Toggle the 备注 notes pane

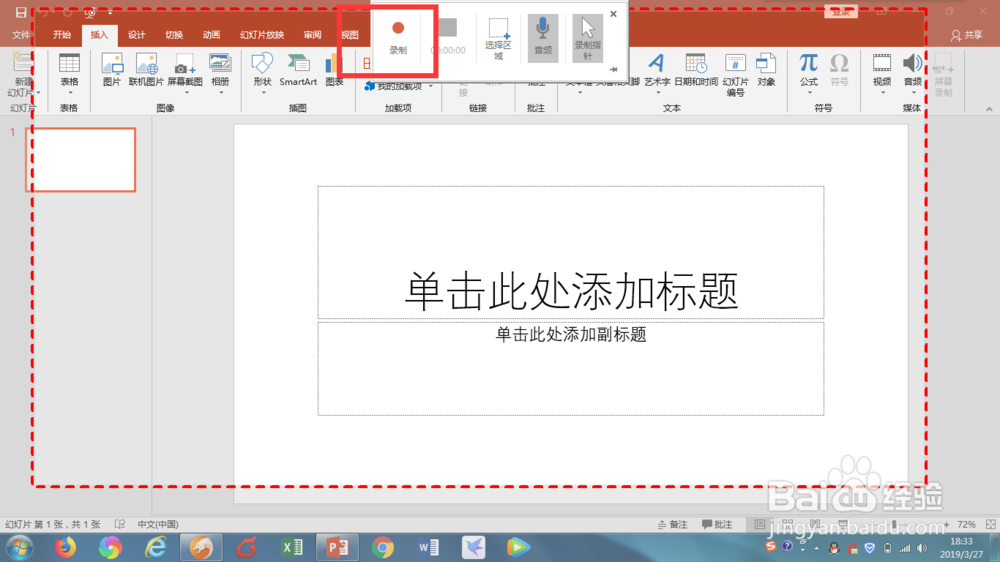(x=673, y=524)
